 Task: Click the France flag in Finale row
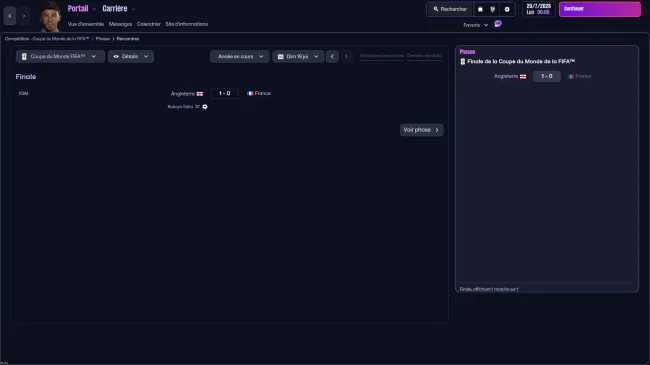(250, 93)
